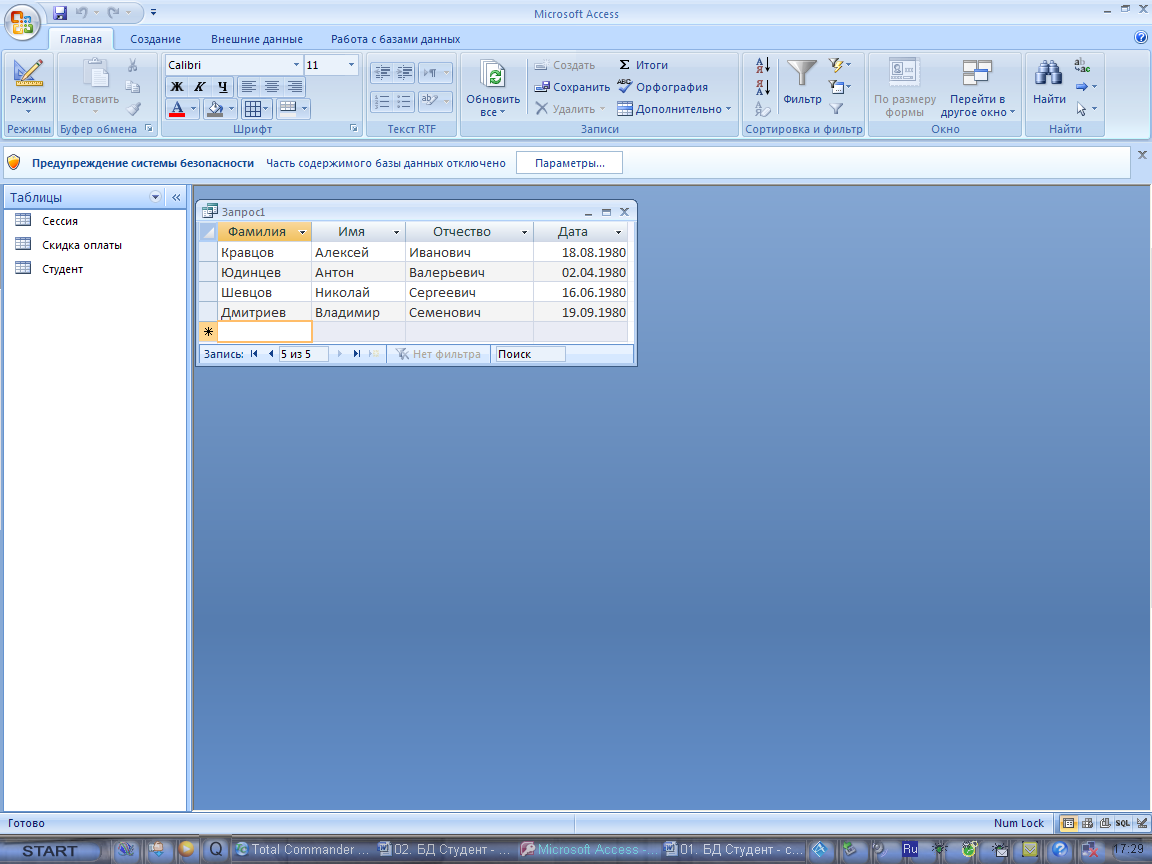Open 01. БД Студент taskbar document

(732, 850)
